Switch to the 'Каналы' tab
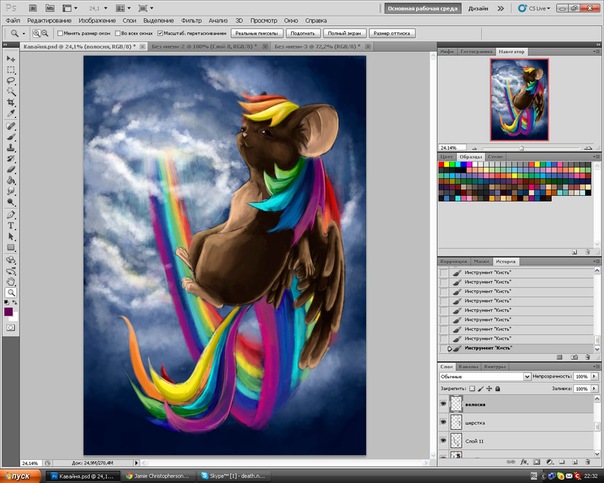 468,367
